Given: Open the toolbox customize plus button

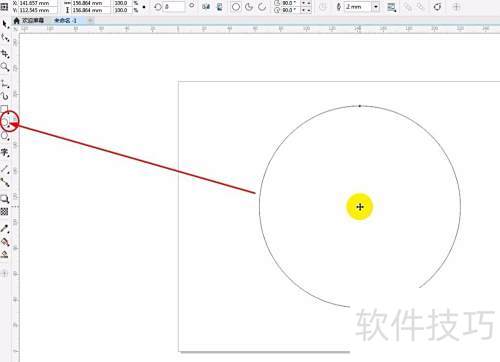Looking at the screenshot, I should point(4,274).
